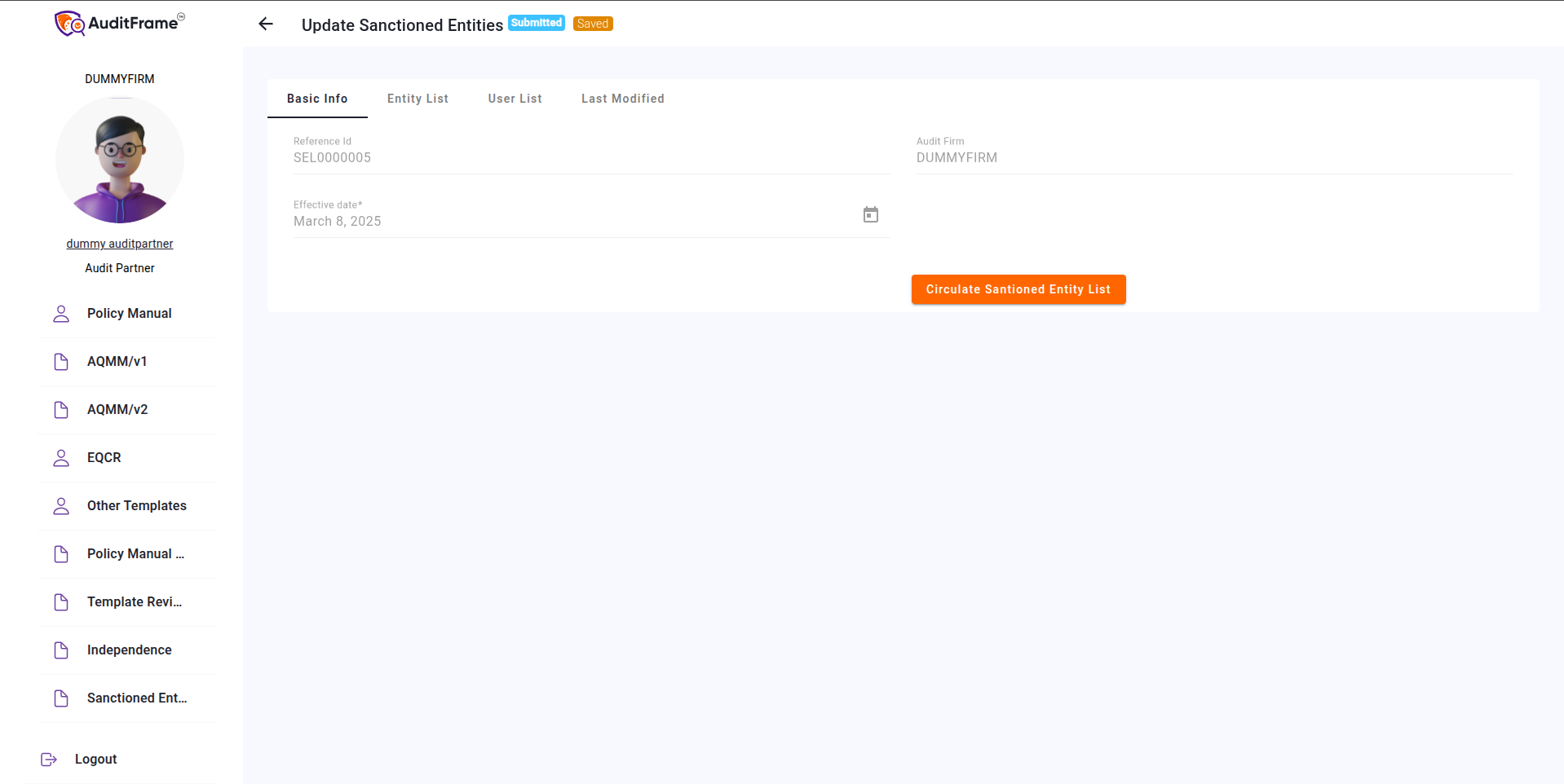Click the Logout exit icon

49,760
